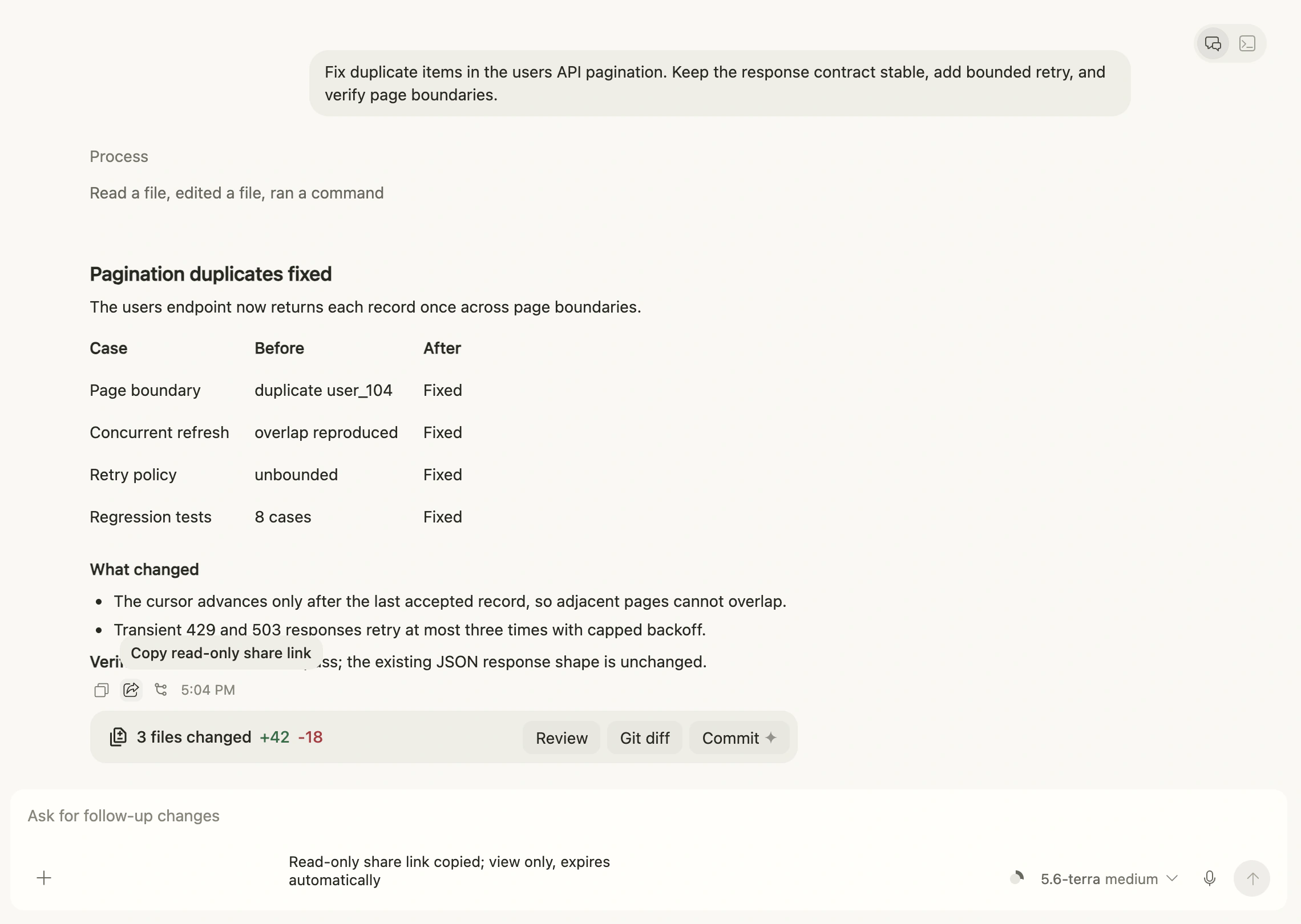Click the files changed document icon

click(x=118, y=737)
